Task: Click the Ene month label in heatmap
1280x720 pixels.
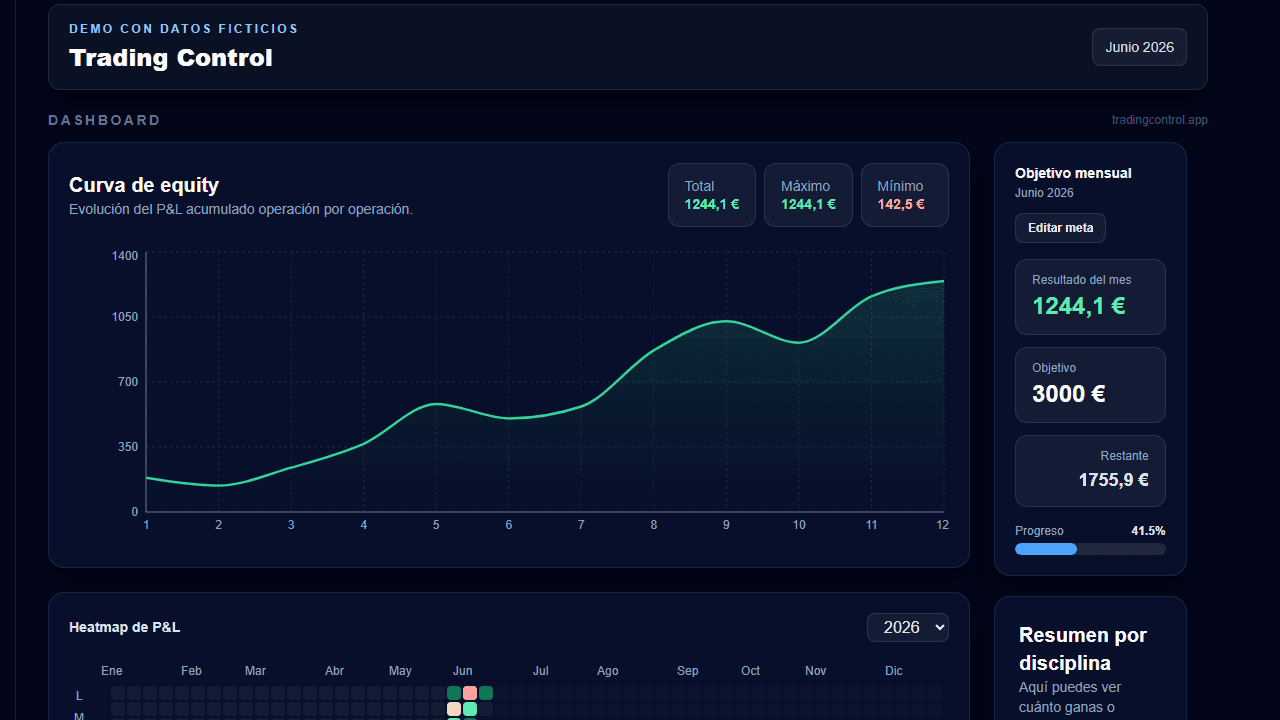Action: [112, 671]
